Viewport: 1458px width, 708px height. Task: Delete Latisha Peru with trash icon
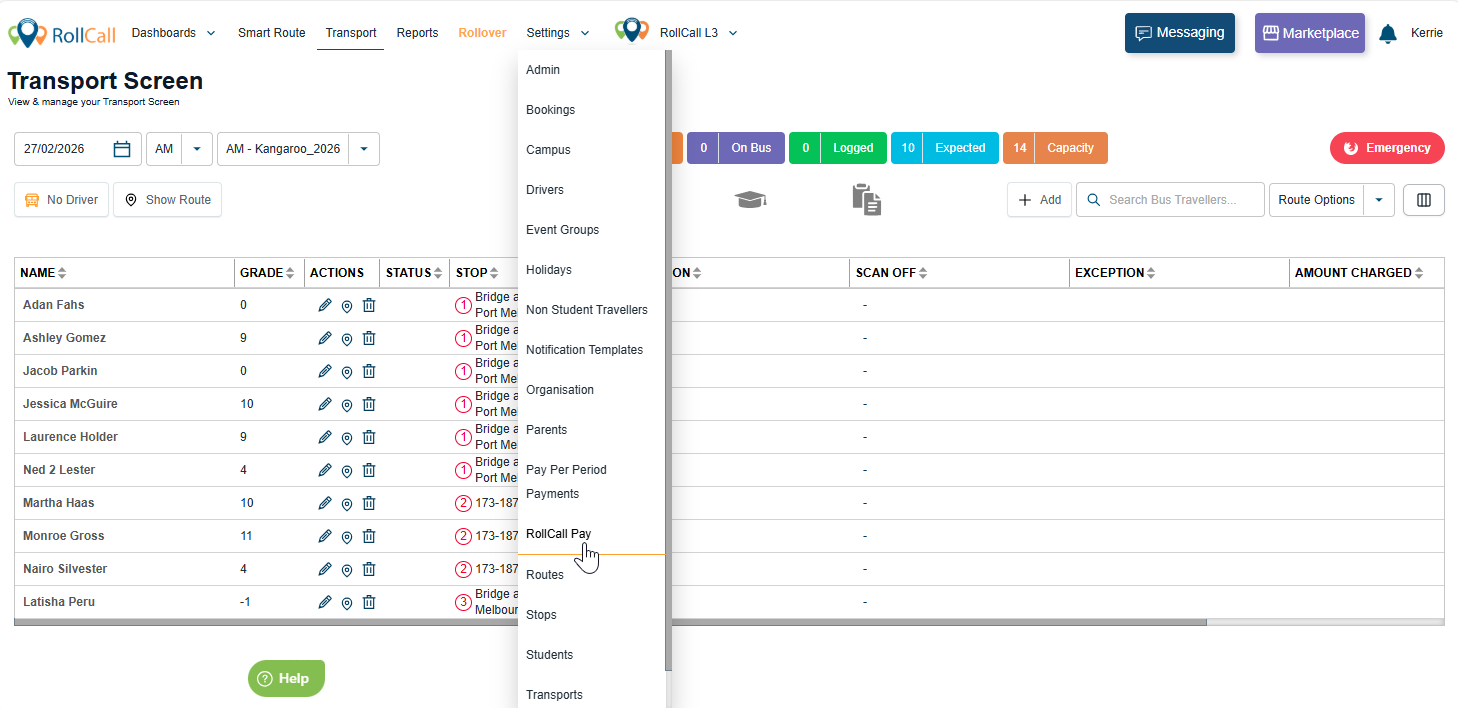click(369, 602)
